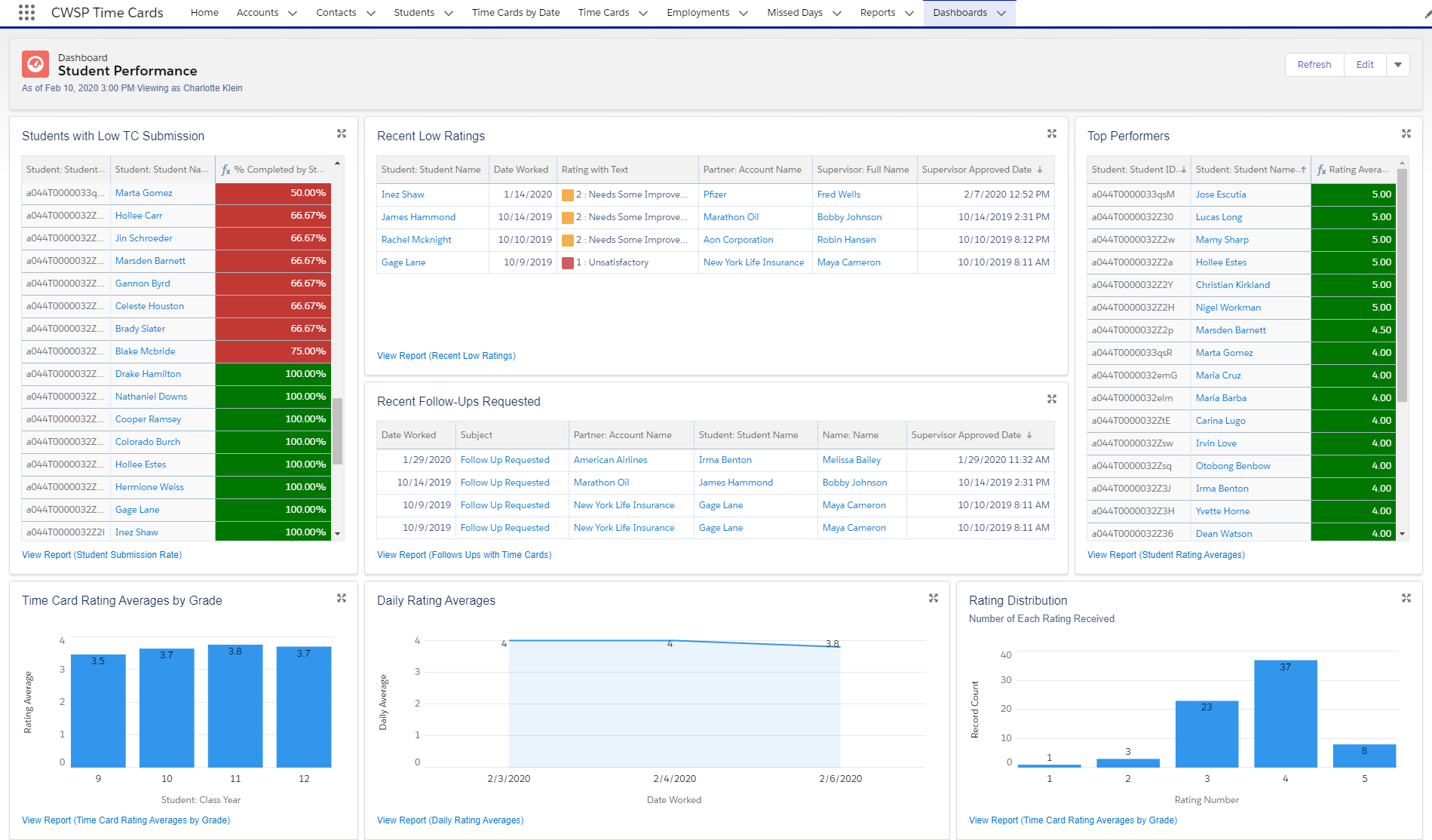The image size is (1432, 840).
Task: Open Melissa Bailey in Follow-Ups table
Action: coord(851,460)
